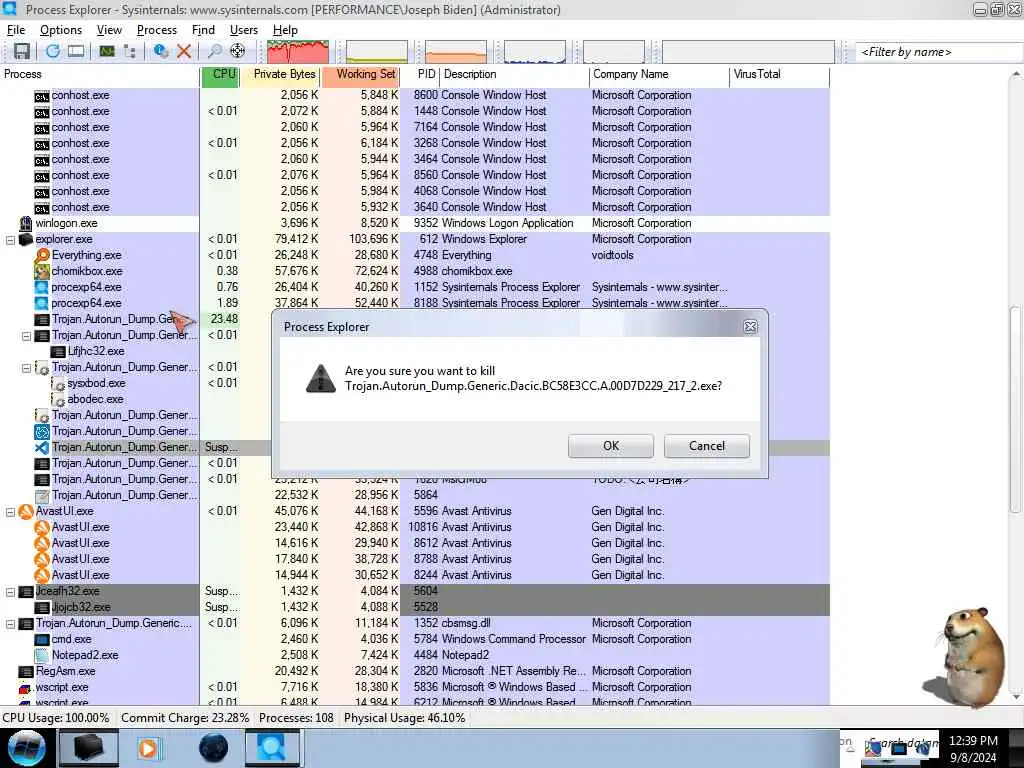This screenshot has height=768, width=1024.
Task: Select the Notepad2.exe process icon
Action: [x=42, y=655]
